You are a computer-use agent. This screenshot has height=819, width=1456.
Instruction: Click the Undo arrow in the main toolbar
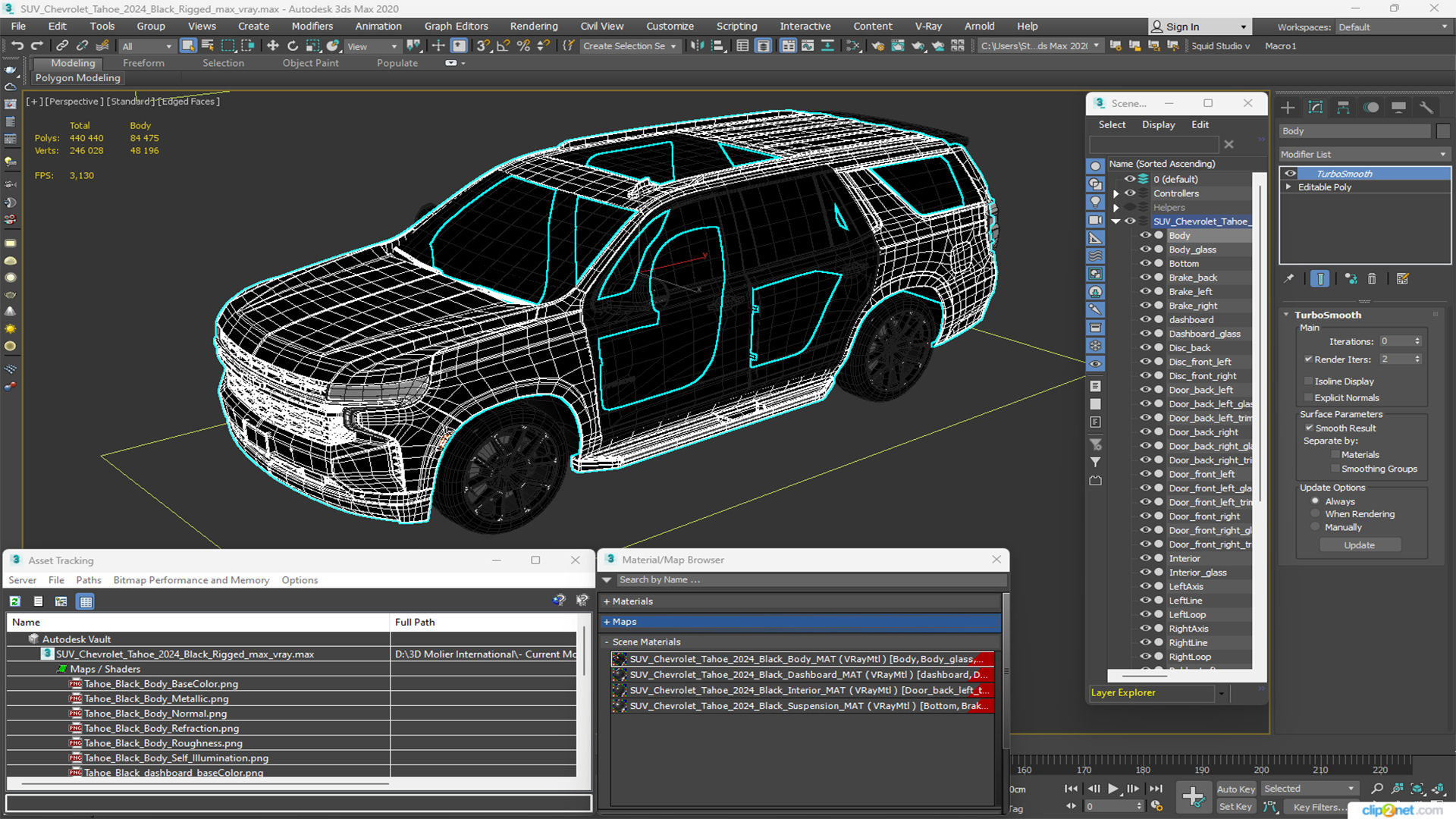click(x=17, y=46)
